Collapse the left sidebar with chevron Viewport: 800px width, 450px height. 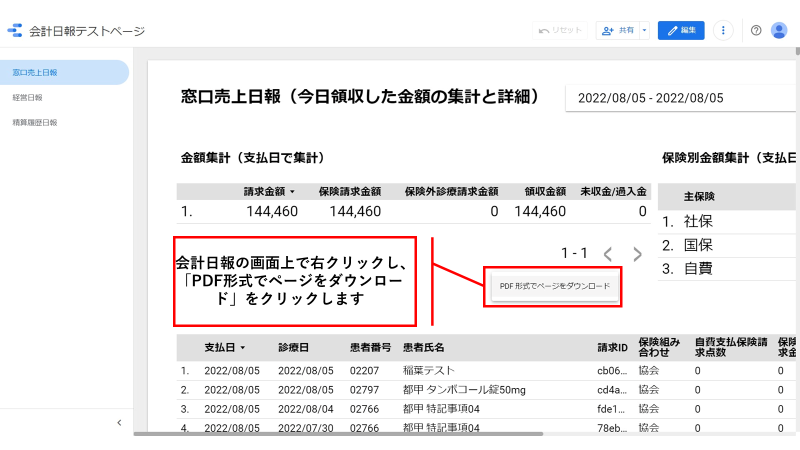pos(119,423)
